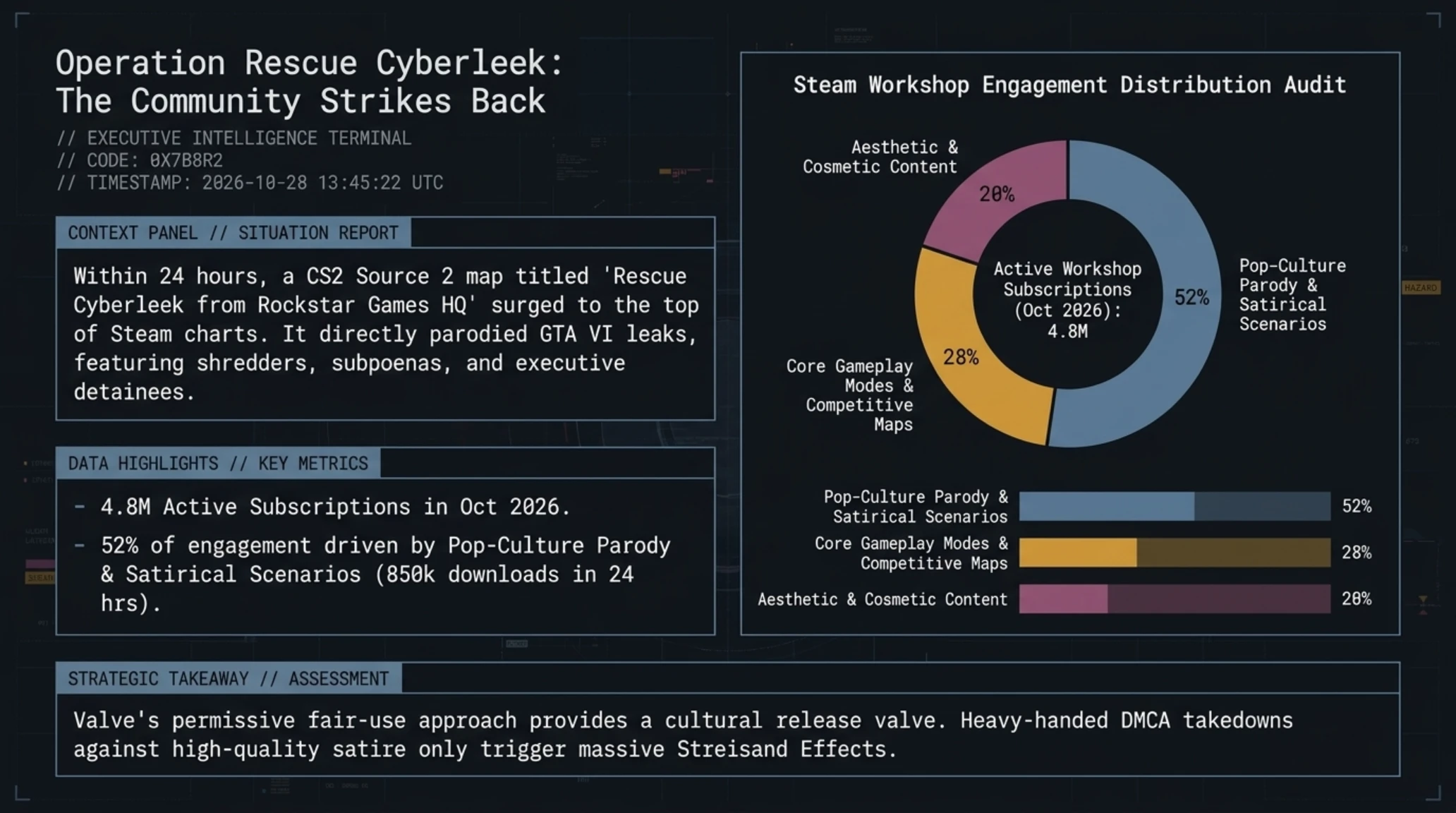Image resolution: width=1456 pixels, height=813 pixels.
Task: Click the blue Pop-Culture Parody progress bar
Action: [1175, 507]
